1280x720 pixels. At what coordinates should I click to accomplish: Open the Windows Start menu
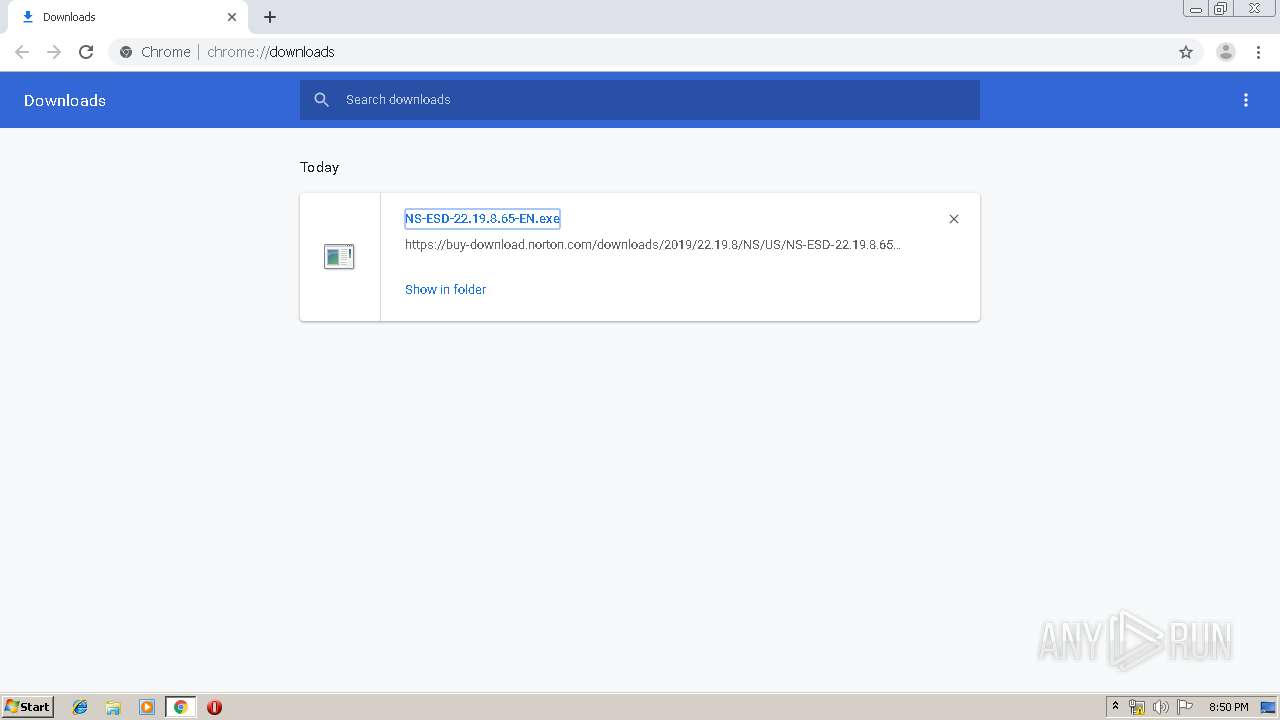28,707
